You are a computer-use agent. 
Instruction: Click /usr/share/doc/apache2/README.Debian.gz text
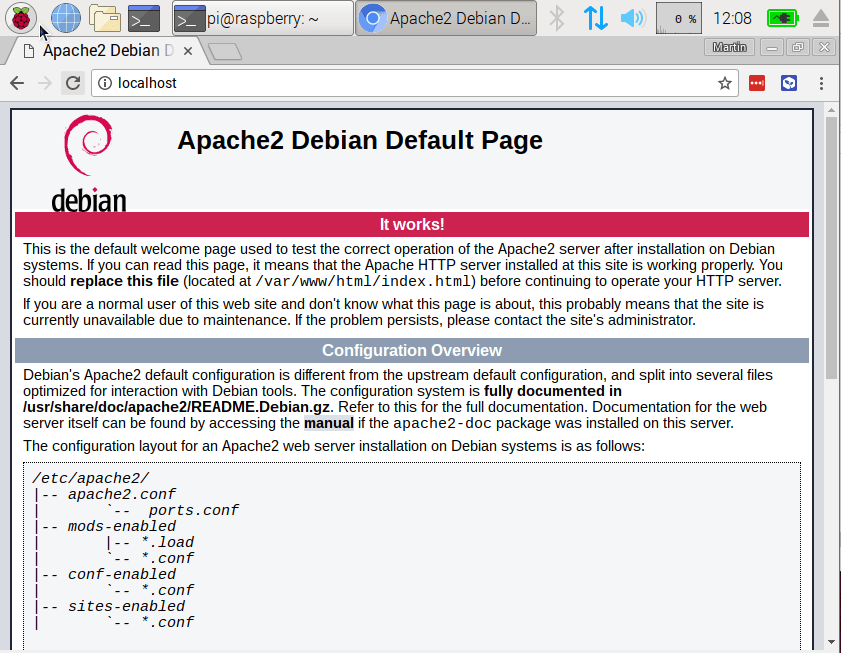[x=176, y=407]
